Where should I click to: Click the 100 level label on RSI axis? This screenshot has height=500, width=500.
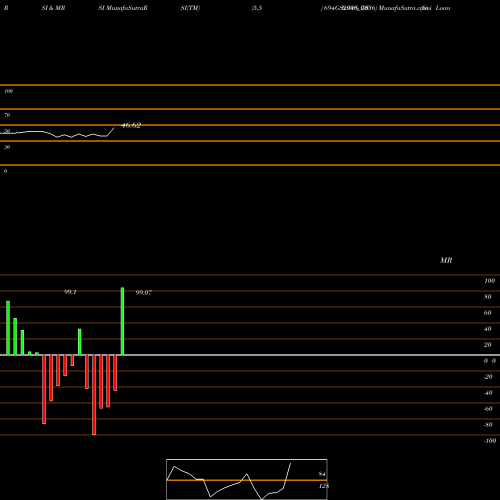click(8, 91)
